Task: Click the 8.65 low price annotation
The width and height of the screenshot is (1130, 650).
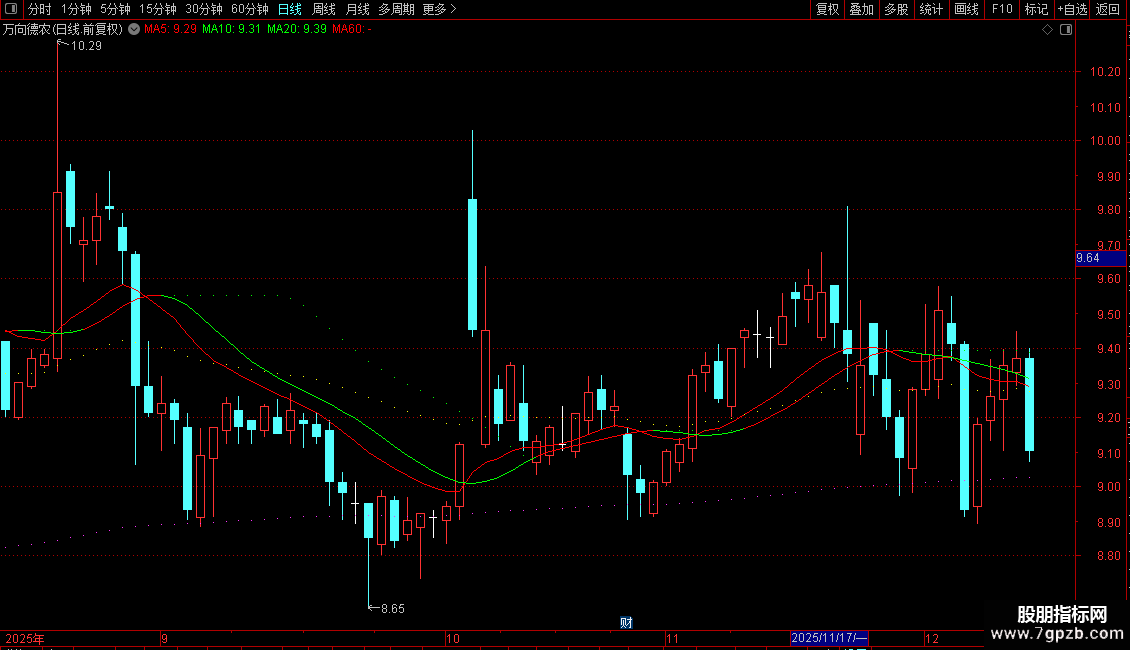Action: (x=393, y=609)
